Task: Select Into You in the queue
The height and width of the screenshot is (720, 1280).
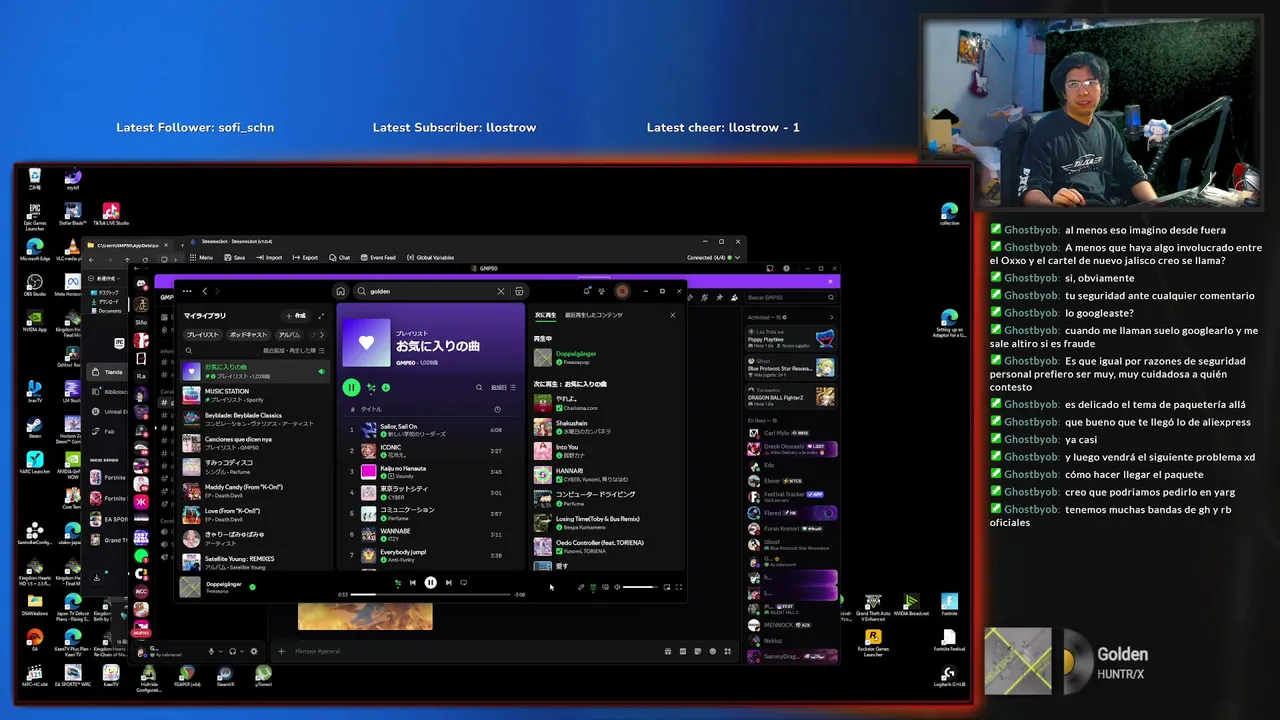Action: click(608, 451)
